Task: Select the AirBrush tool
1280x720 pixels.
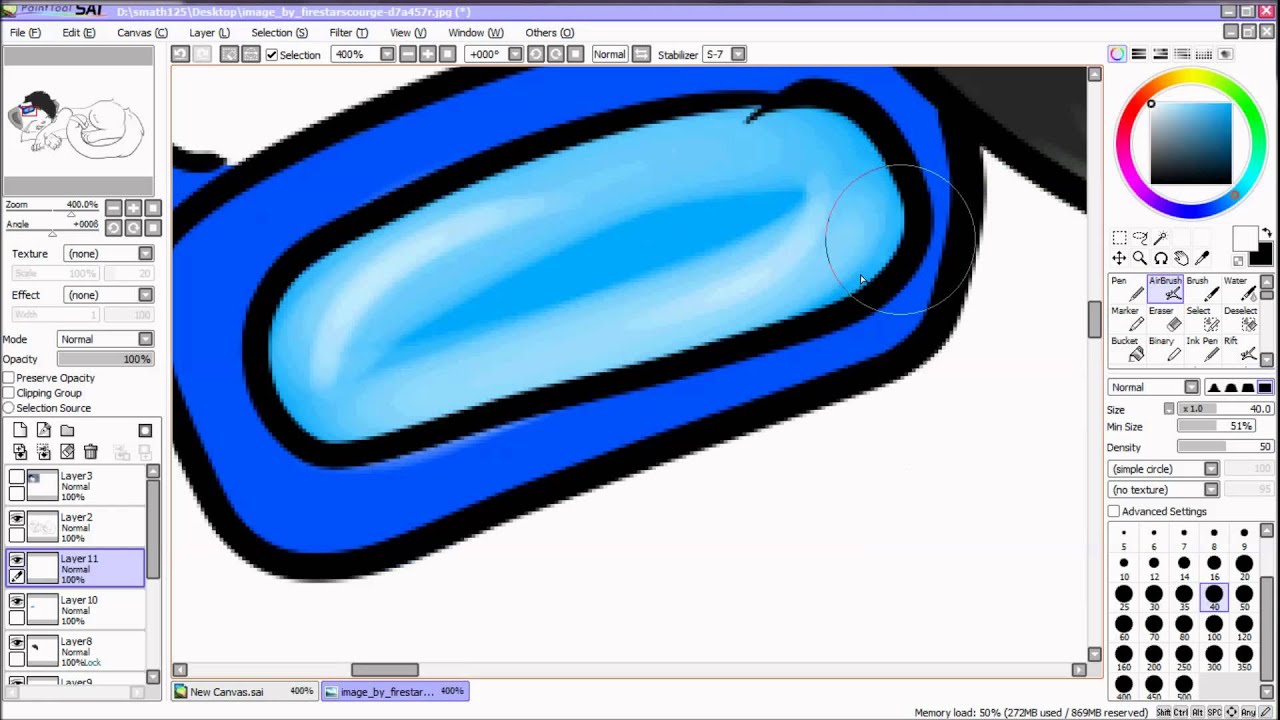Action: (1165, 288)
